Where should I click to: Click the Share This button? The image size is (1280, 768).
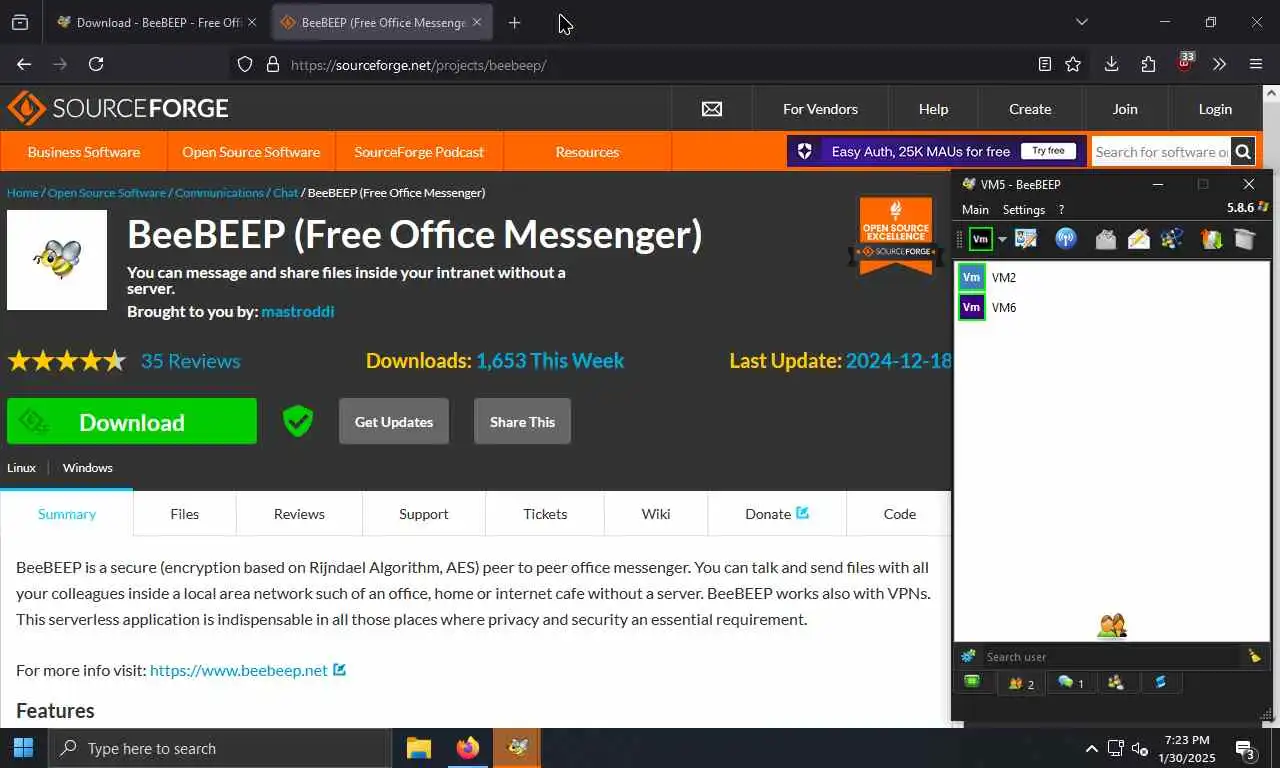pos(522,422)
